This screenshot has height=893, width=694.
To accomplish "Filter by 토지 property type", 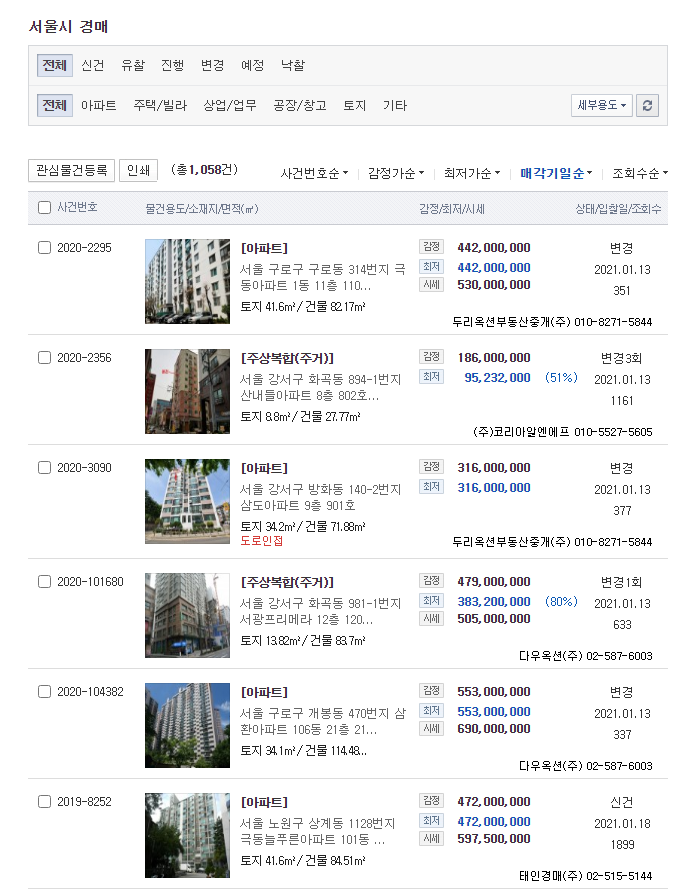I will point(355,105).
